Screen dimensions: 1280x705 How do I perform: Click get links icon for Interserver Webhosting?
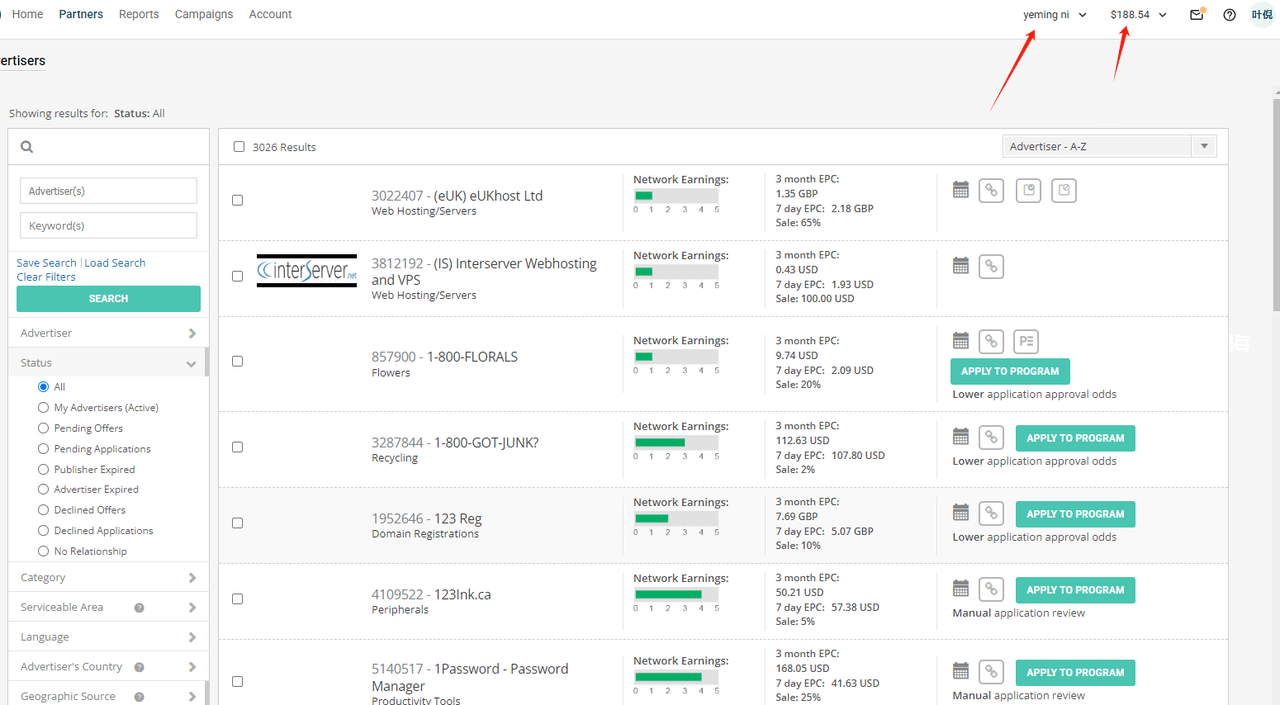[x=991, y=266]
